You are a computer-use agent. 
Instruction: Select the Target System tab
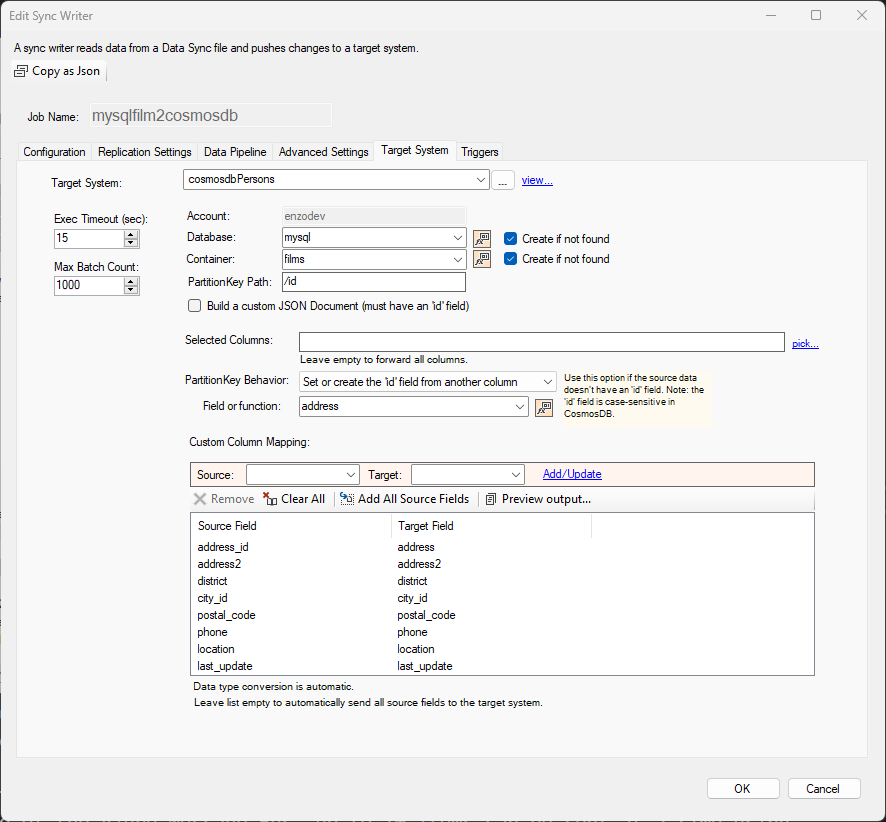click(415, 150)
